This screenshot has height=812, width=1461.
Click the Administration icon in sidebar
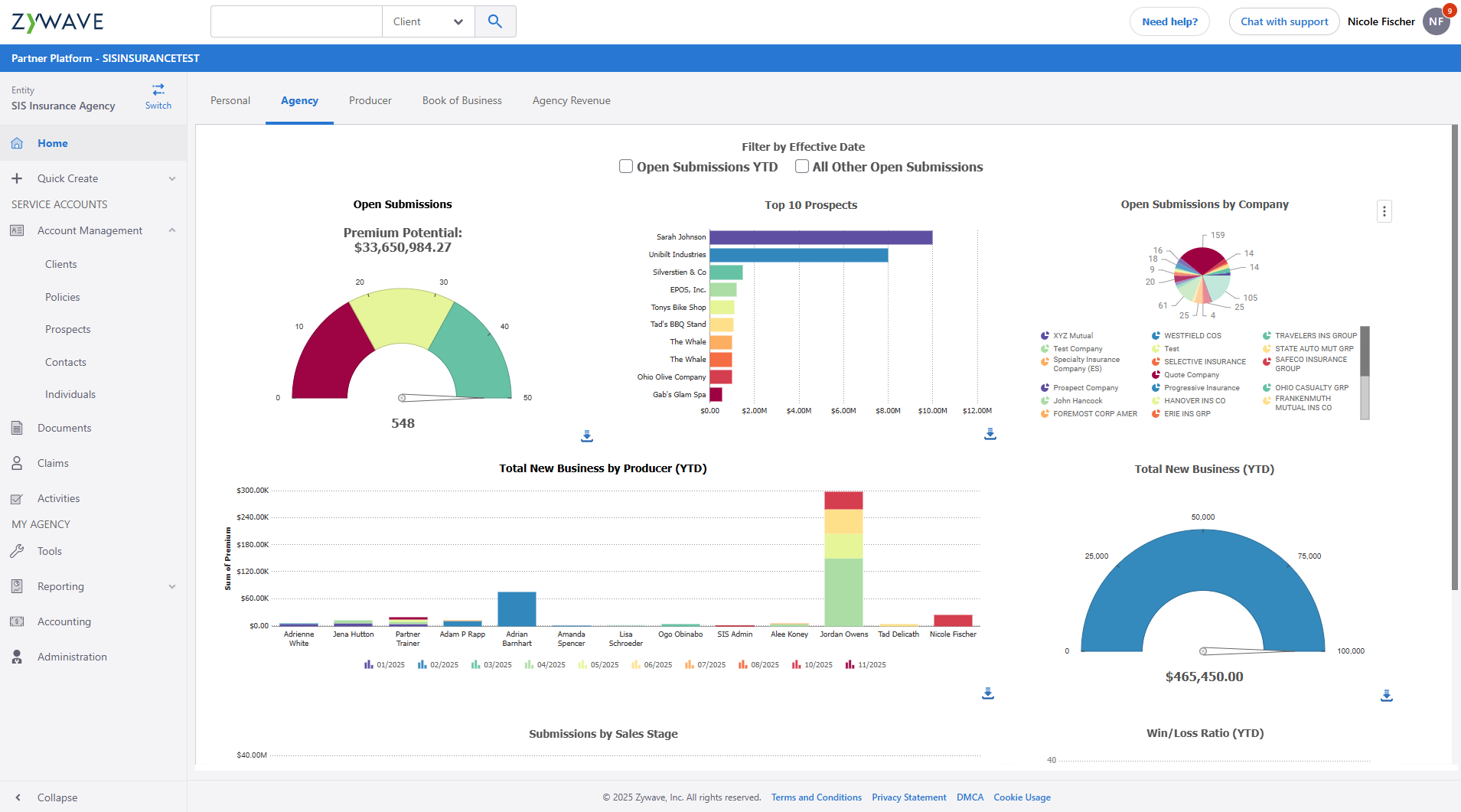point(17,657)
